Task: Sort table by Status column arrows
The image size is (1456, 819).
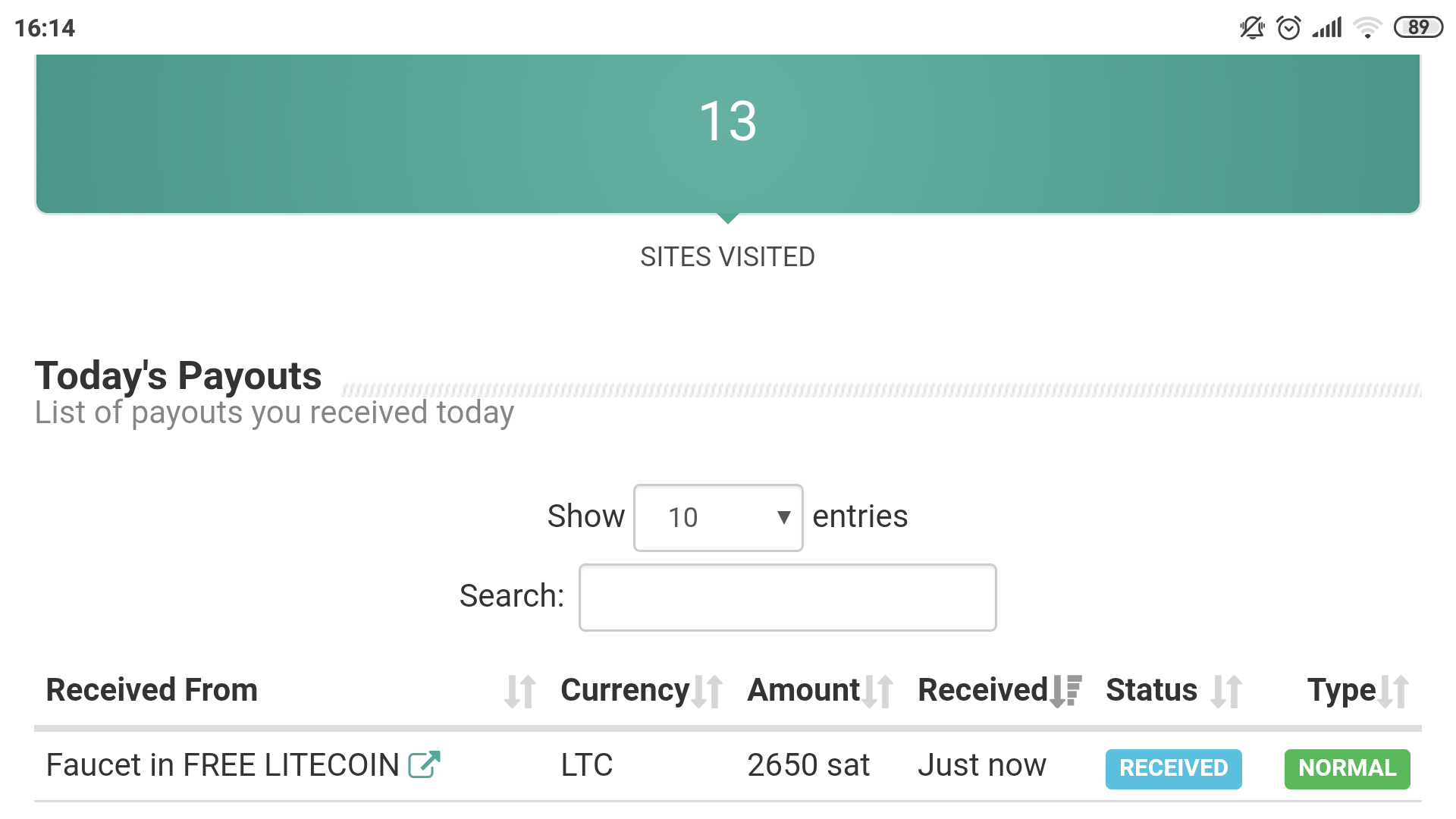Action: pos(1225,692)
